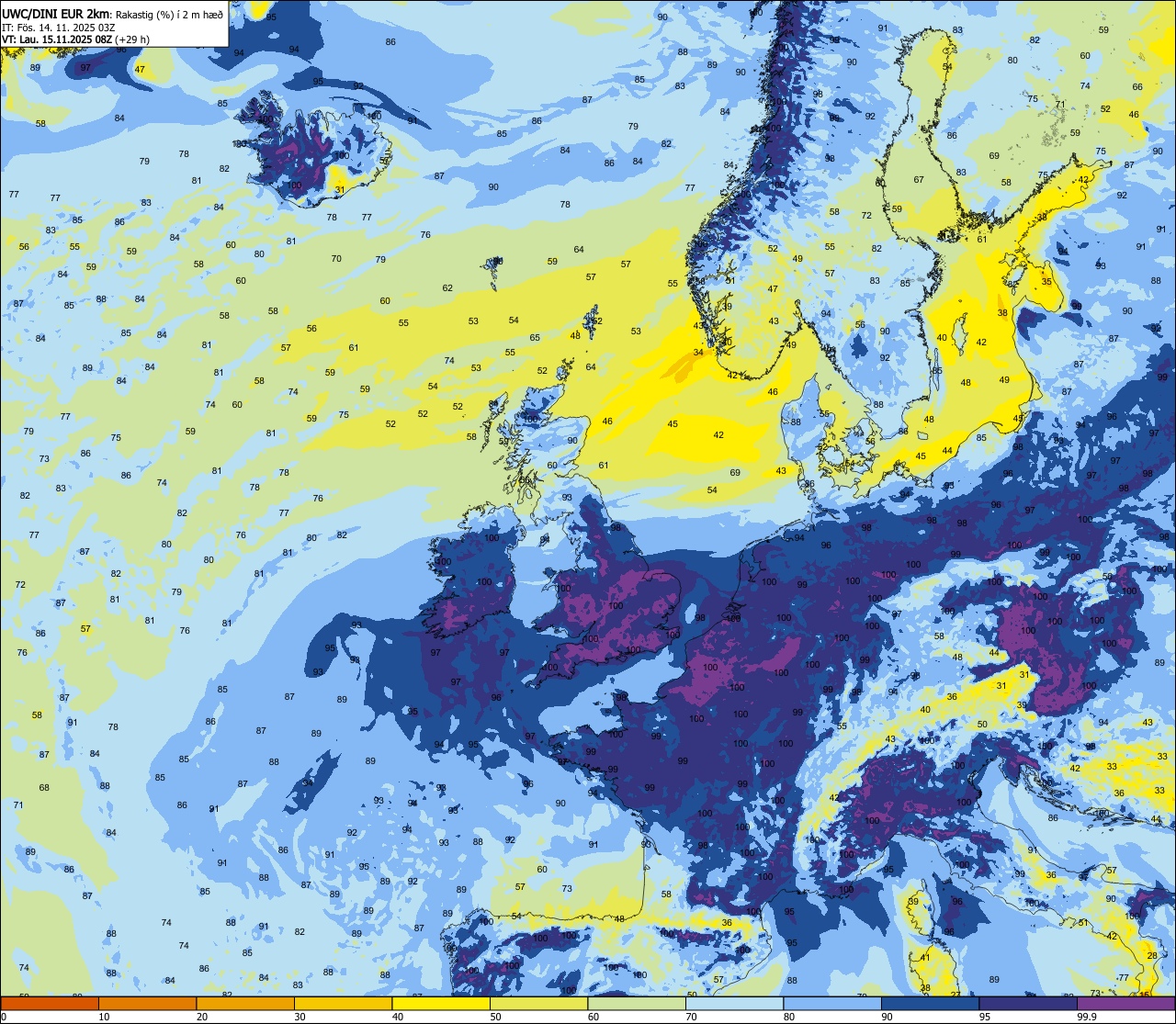Click the 41 value on Sardinia
Image resolution: width=1176 pixels, height=1024 pixels.
pos(925,957)
